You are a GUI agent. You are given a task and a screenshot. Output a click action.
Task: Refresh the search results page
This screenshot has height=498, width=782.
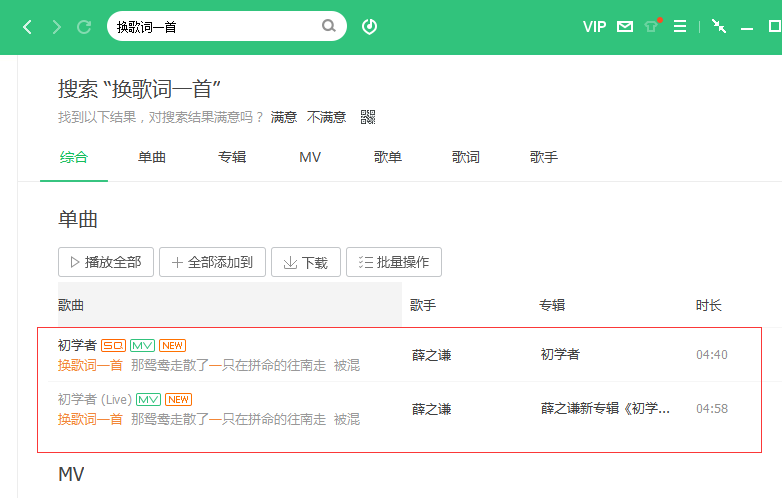click(84, 27)
